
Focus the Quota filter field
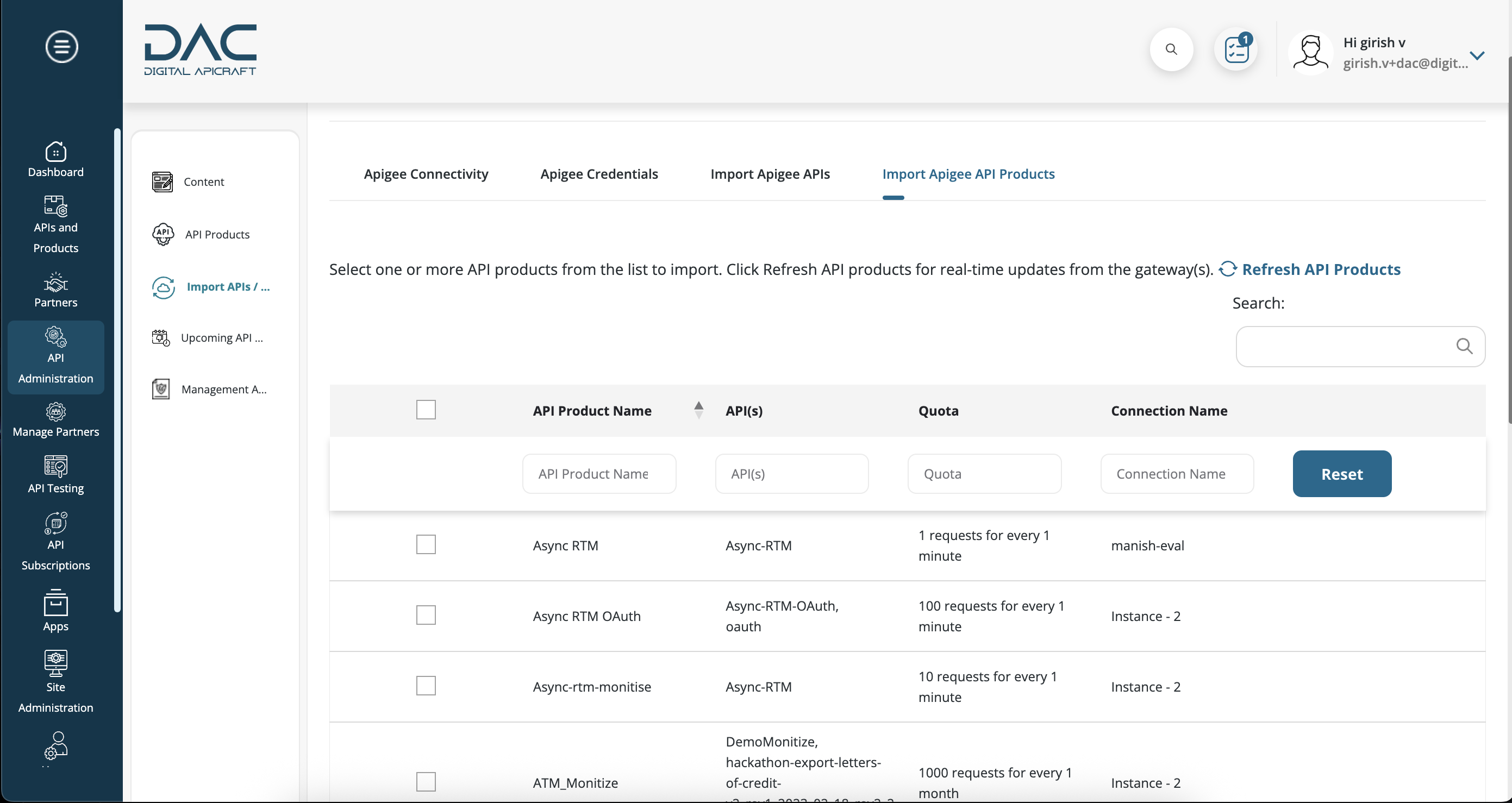pyautogui.click(x=984, y=473)
